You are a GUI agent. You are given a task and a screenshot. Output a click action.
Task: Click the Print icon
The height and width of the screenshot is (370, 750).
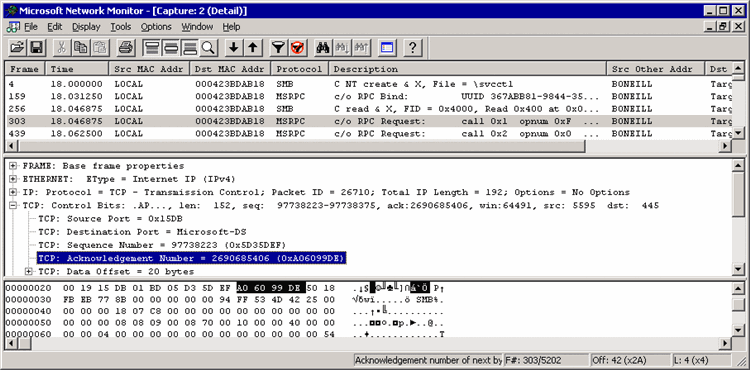tap(126, 47)
